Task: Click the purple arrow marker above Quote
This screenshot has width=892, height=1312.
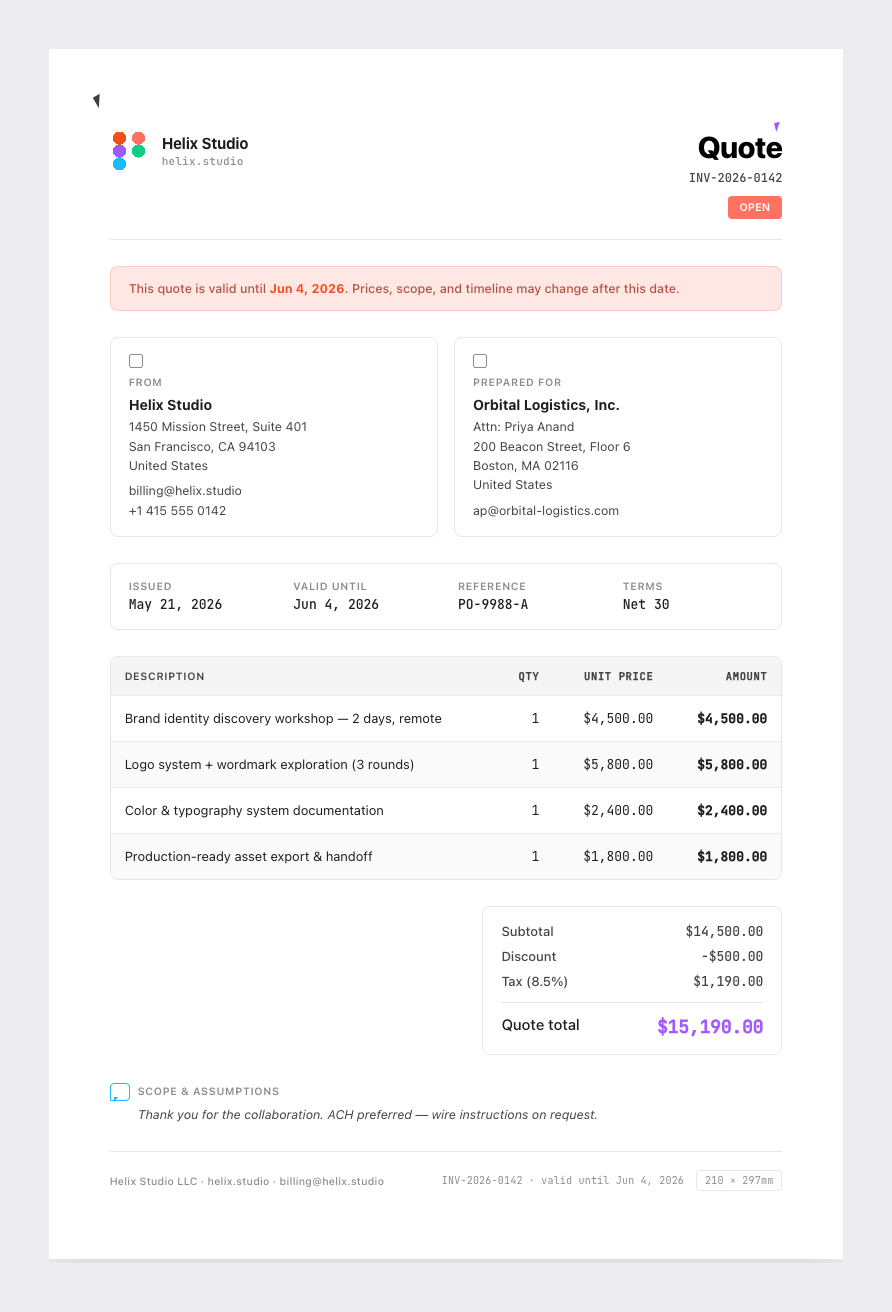Action: point(777,127)
